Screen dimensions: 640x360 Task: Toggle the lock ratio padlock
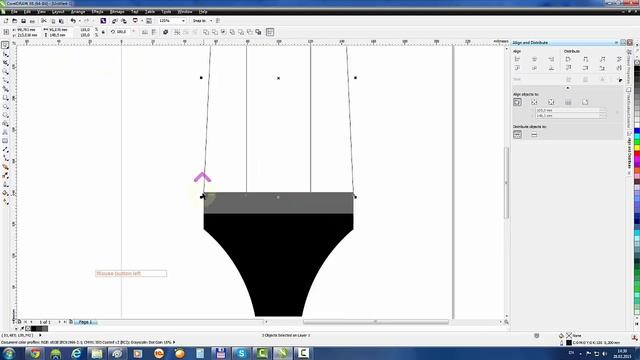[103, 32]
